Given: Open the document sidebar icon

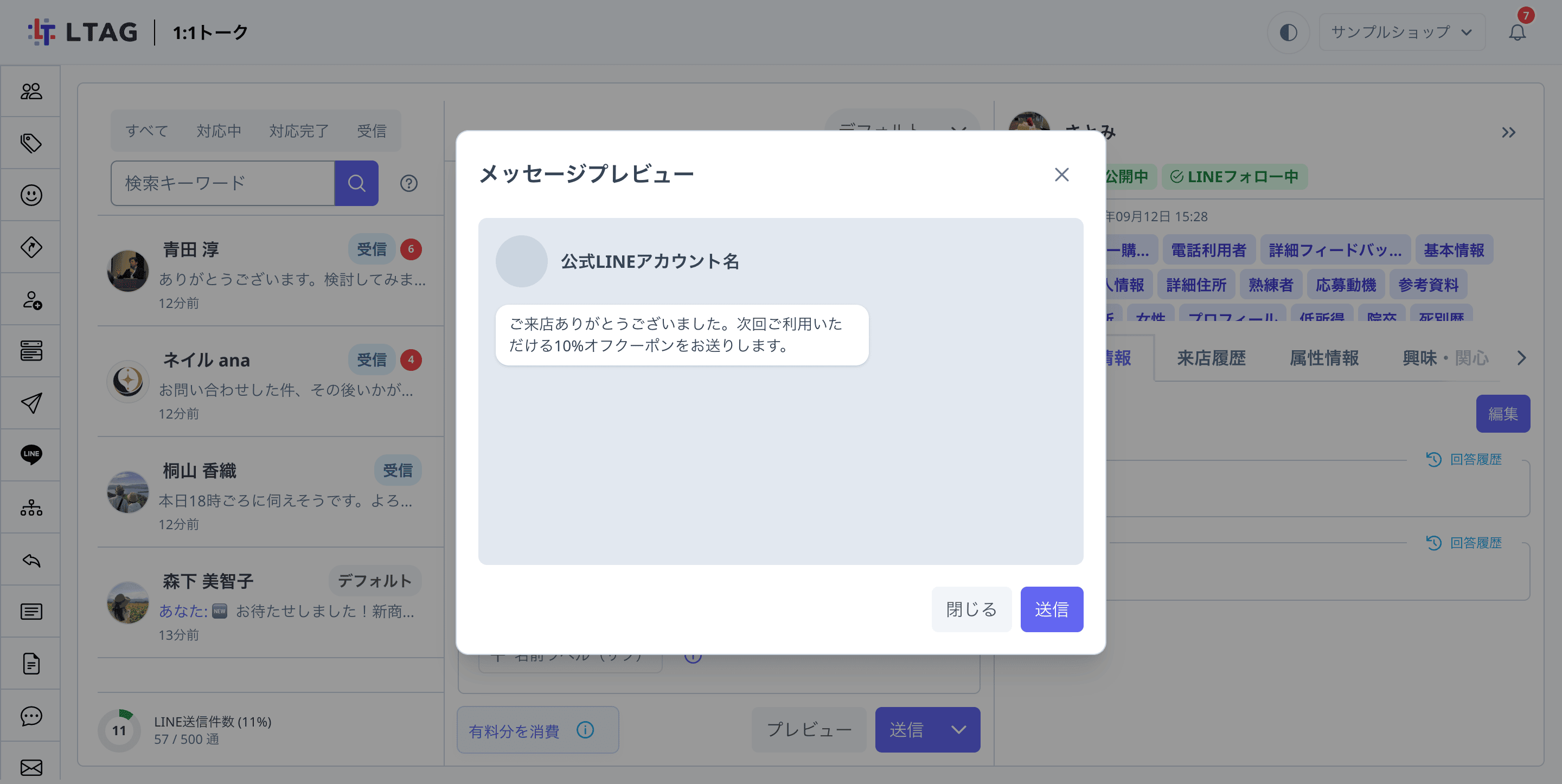Looking at the screenshot, I should coord(31,663).
